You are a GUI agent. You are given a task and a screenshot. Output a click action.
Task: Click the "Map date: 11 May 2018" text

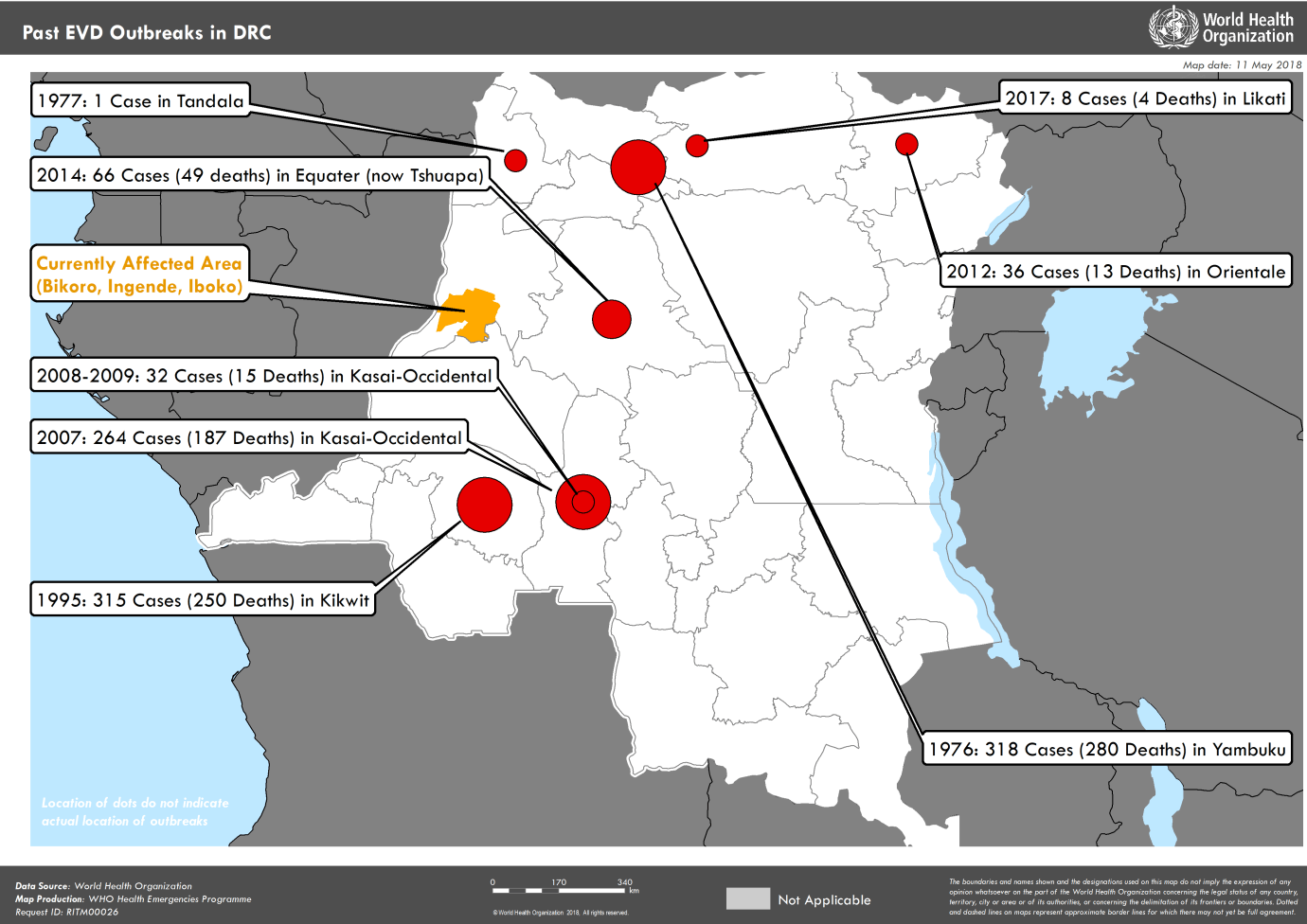[1242, 65]
